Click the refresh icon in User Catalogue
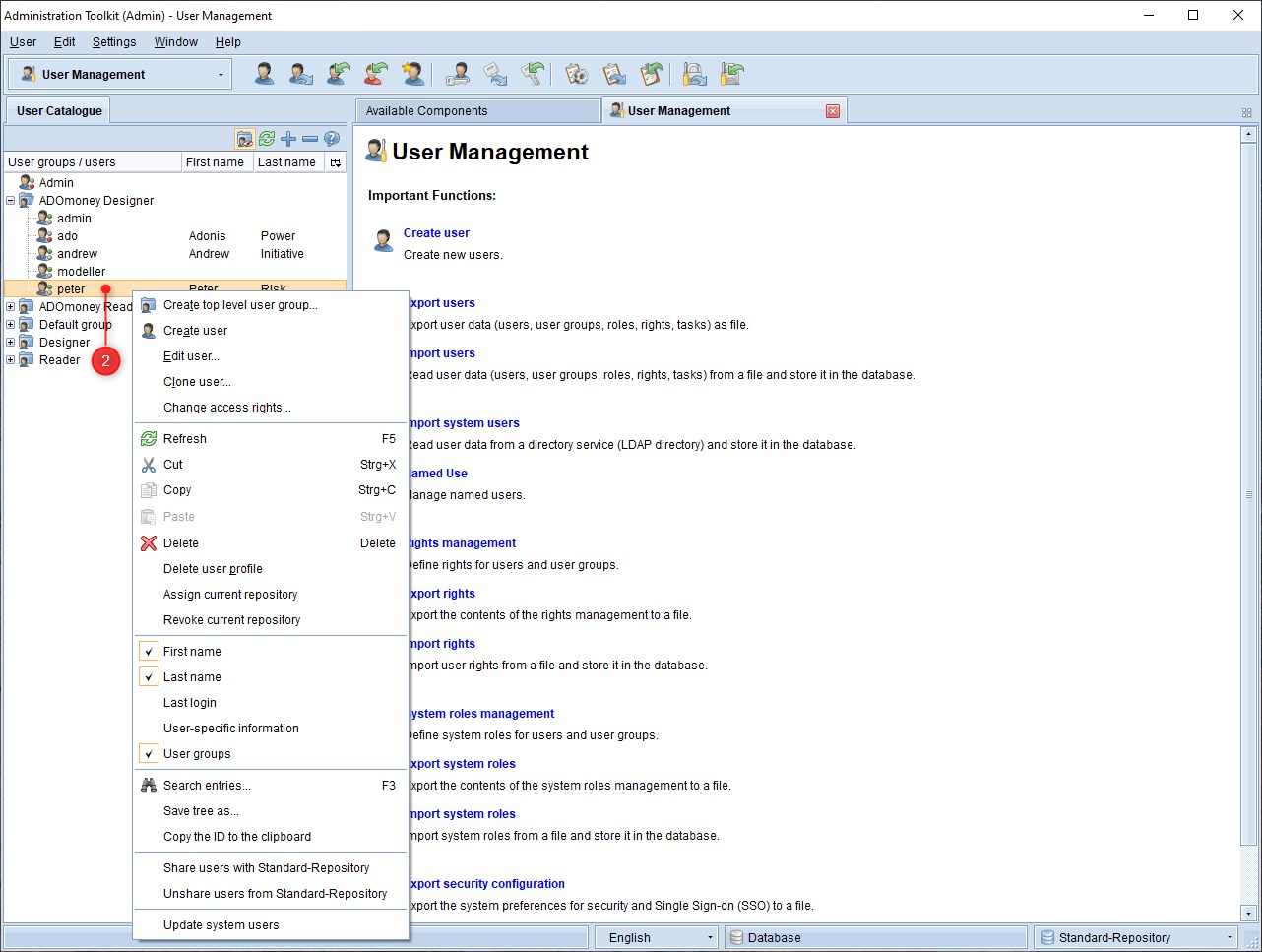 click(267, 139)
